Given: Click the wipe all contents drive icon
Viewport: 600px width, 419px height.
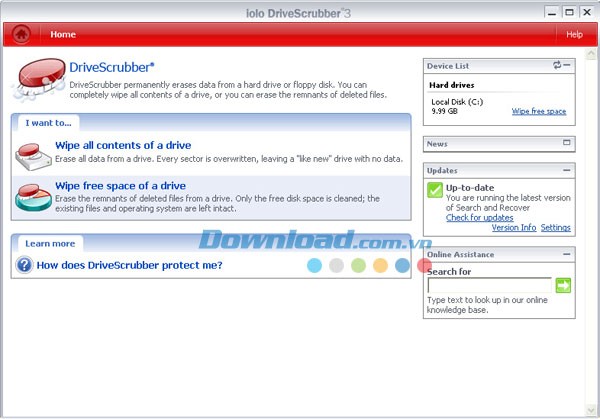Looking at the screenshot, I should pos(33,157).
